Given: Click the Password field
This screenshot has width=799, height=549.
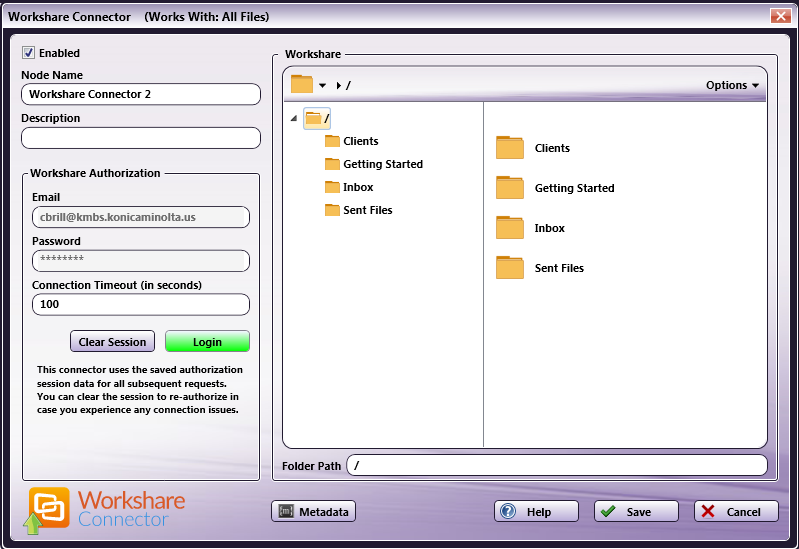Looking at the screenshot, I should coord(141,261).
